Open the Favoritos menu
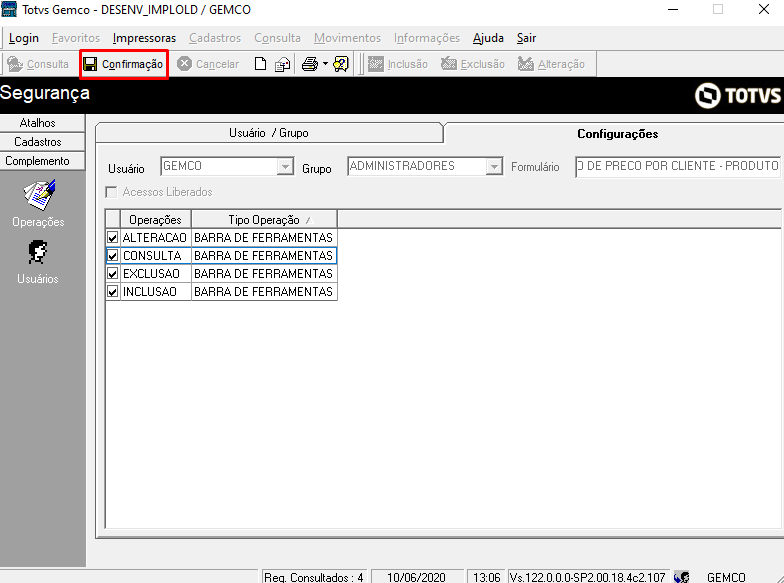The image size is (784, 583). click(76, 38)
